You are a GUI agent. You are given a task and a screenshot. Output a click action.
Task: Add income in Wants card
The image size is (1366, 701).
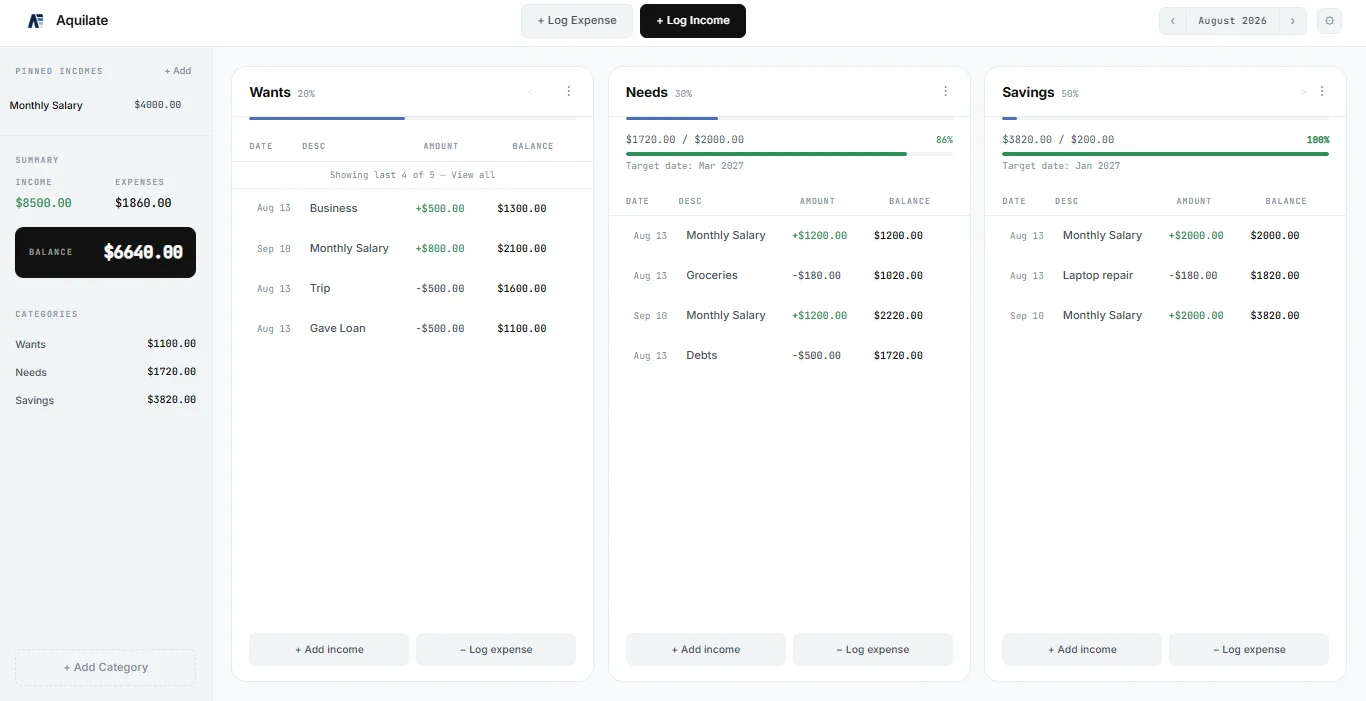(329, 649)
